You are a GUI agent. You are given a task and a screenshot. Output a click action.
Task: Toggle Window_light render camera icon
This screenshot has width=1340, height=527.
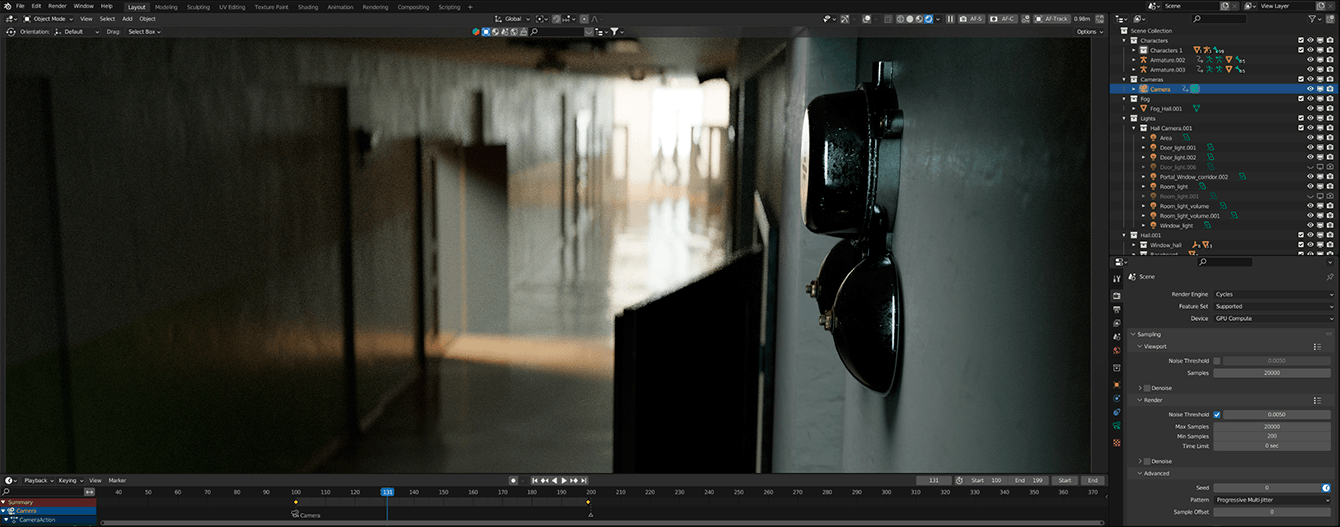tap(1330, 226)
